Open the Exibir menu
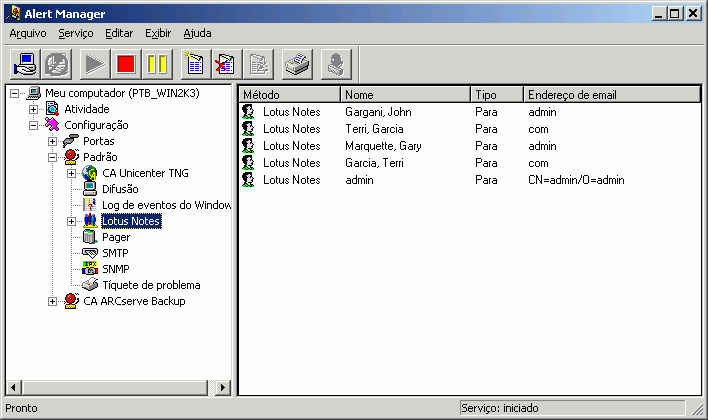This screenshot has height=420, width=708. coord(158,33)
